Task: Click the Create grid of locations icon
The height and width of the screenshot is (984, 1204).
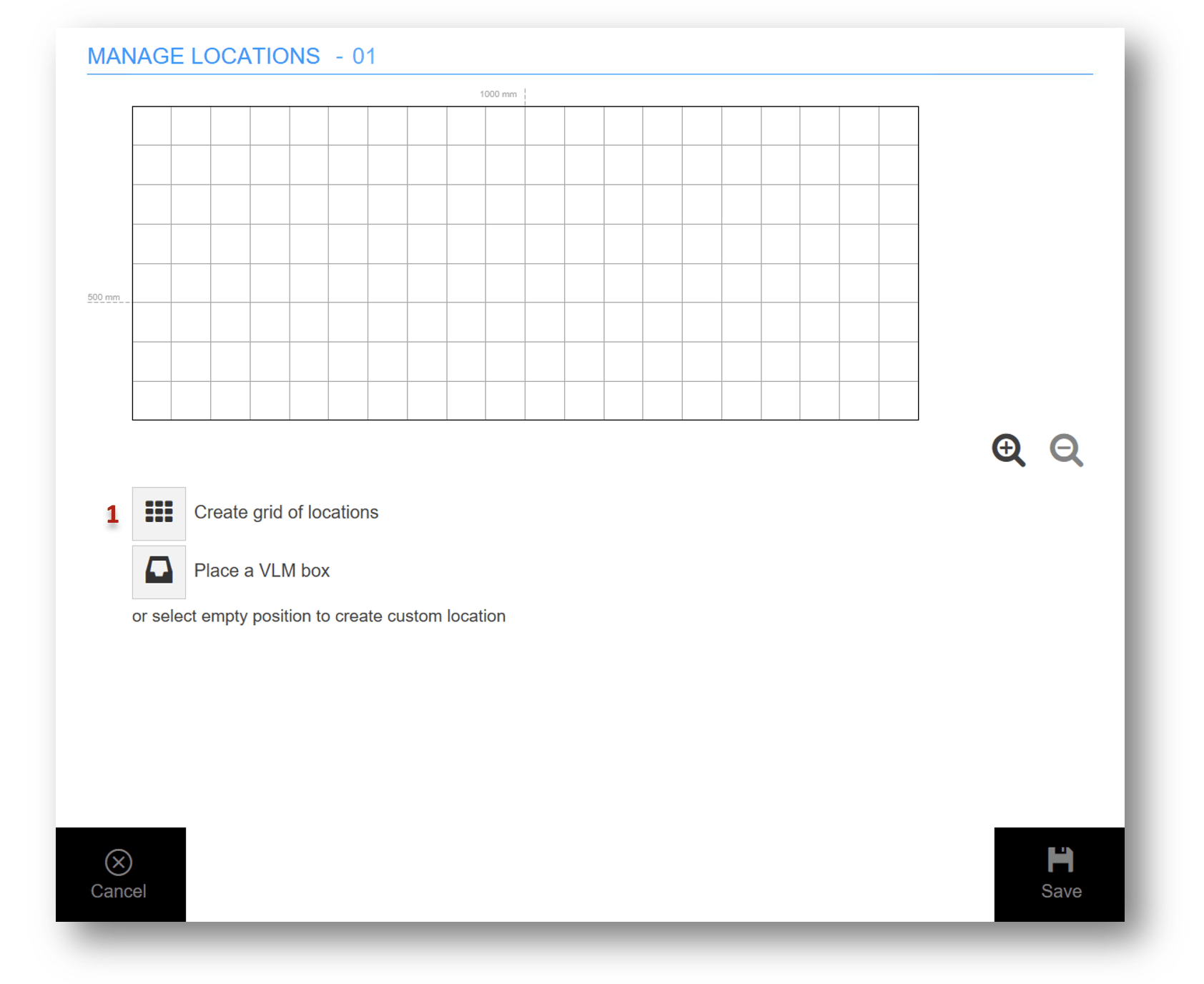Action: coord(159,513)
